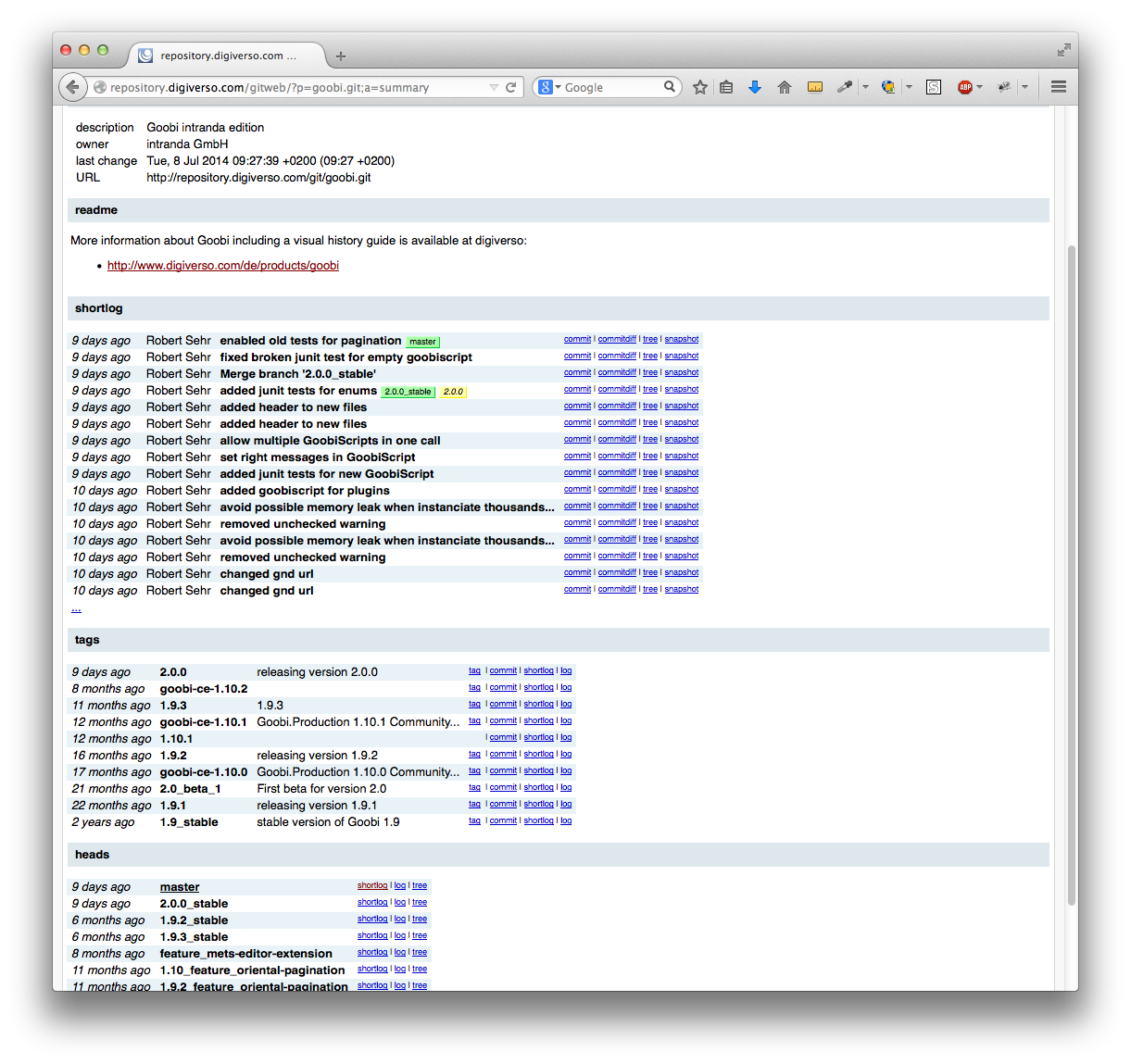The image size is (1131, 1064).
Task: Click tree for feature_mets-editor-extension head
Action: pyautogui.click(x=420, y=953)
